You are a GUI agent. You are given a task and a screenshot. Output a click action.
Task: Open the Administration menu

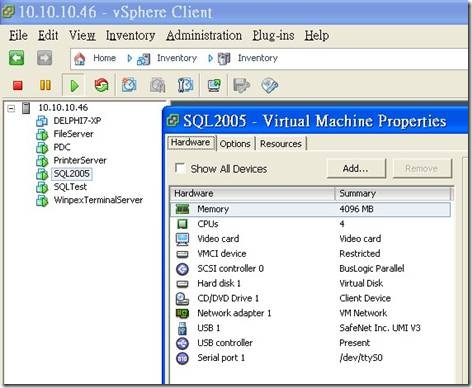[204, 35]
